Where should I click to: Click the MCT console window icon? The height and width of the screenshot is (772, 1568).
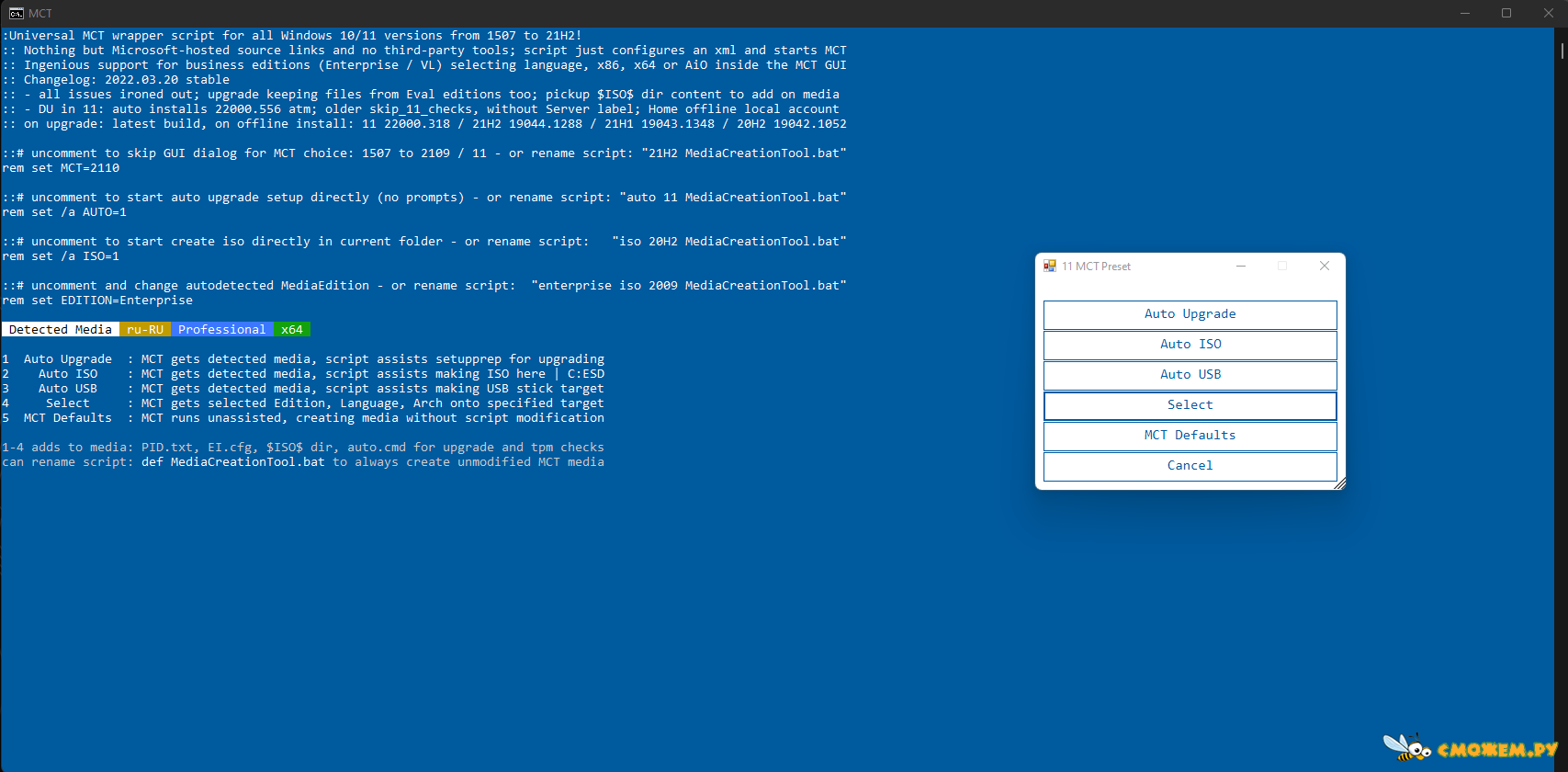(x=17, y=13)
